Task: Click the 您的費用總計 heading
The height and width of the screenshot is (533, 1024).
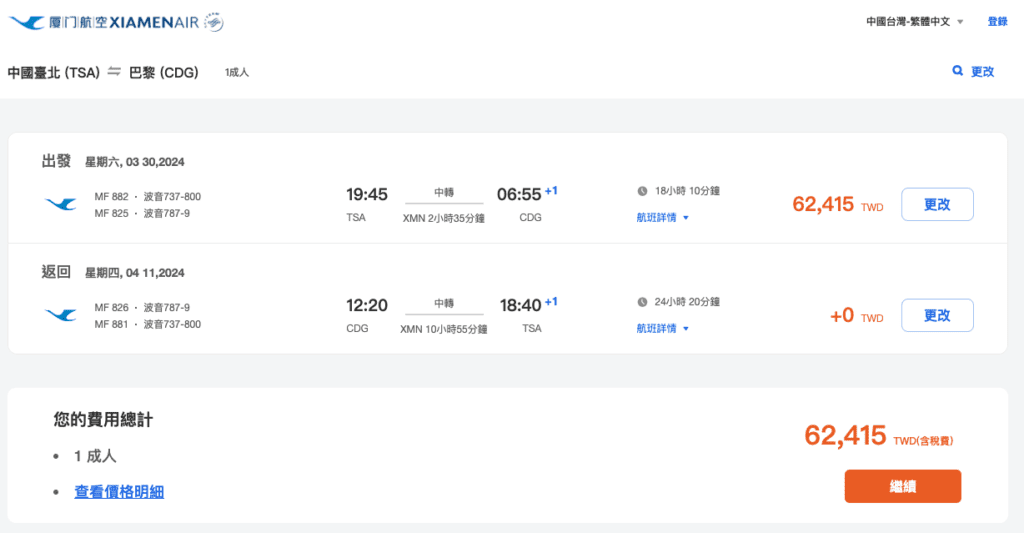Action: point(103,419)
